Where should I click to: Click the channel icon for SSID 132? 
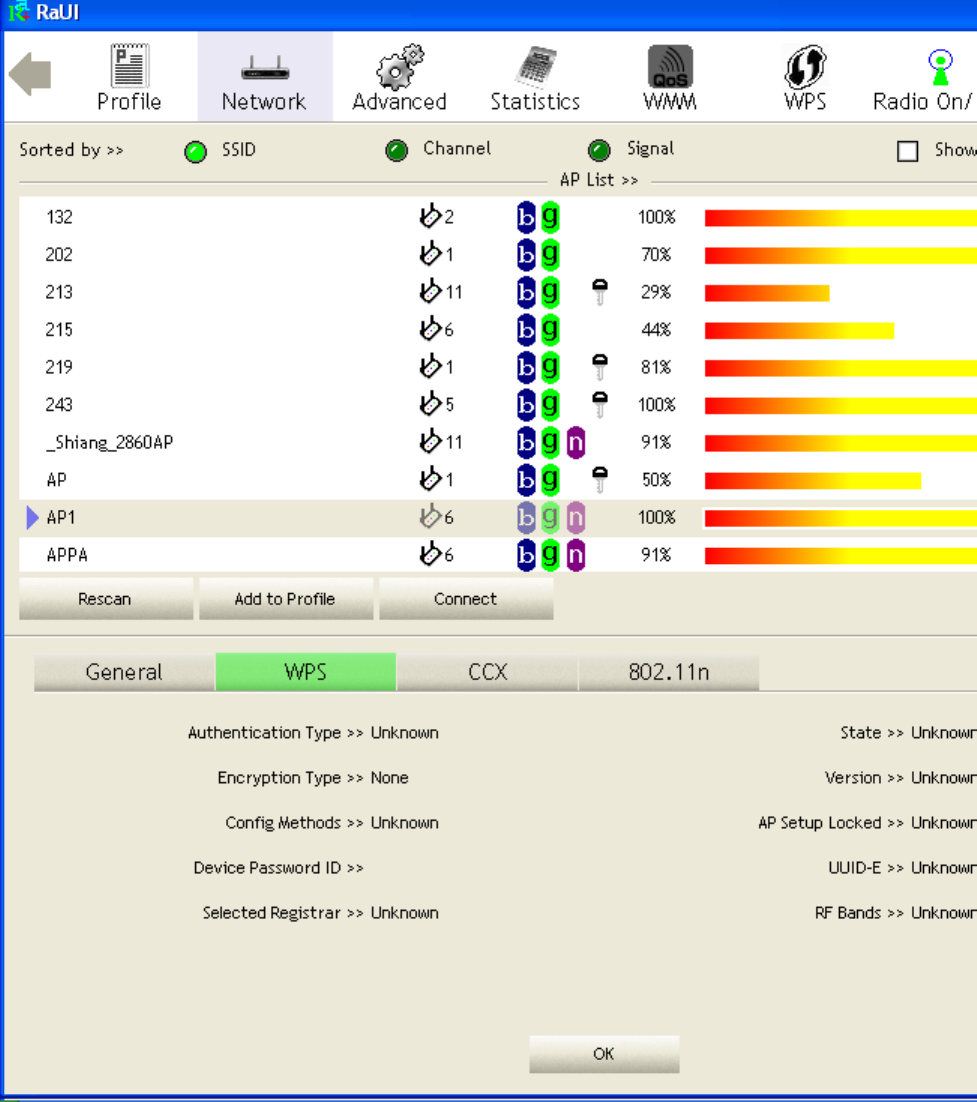click(429, 216)
